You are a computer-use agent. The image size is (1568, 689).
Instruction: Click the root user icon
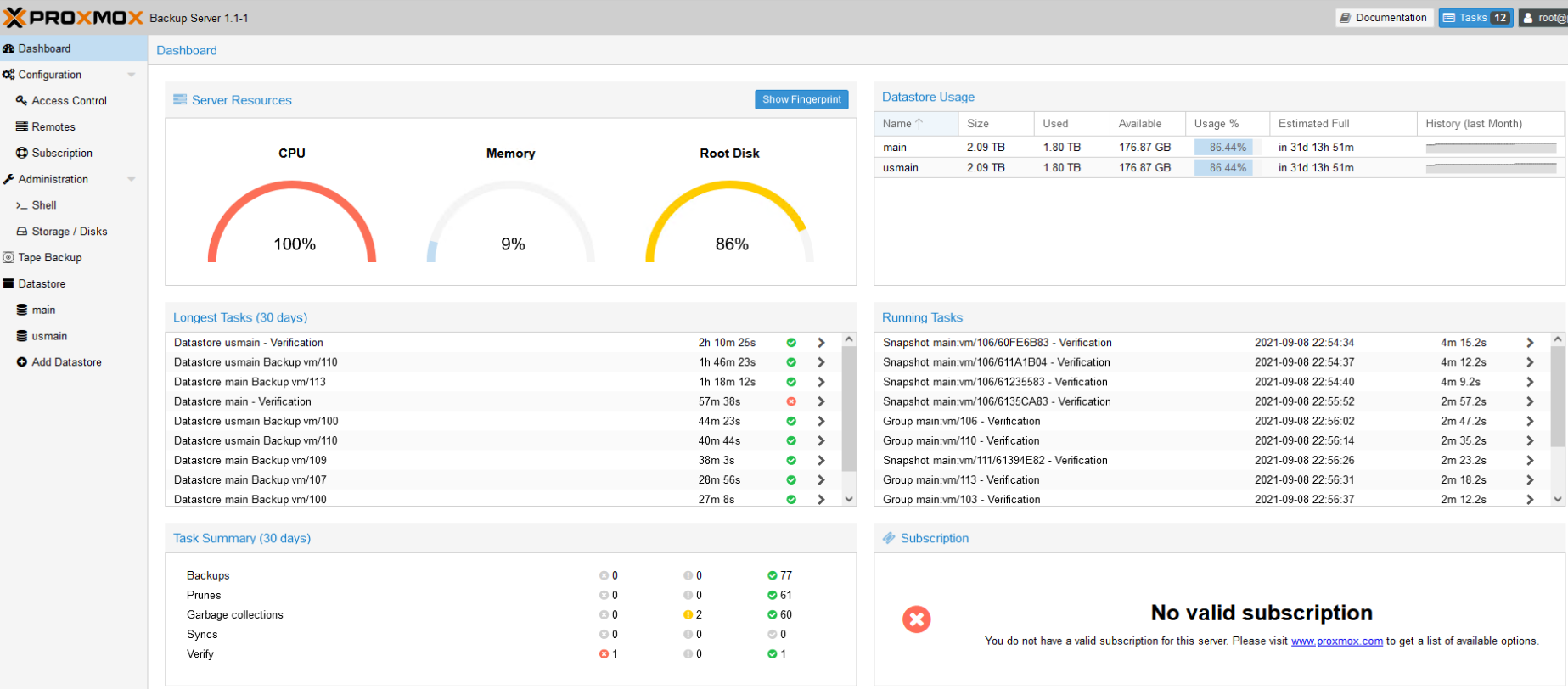(1528, 18)
